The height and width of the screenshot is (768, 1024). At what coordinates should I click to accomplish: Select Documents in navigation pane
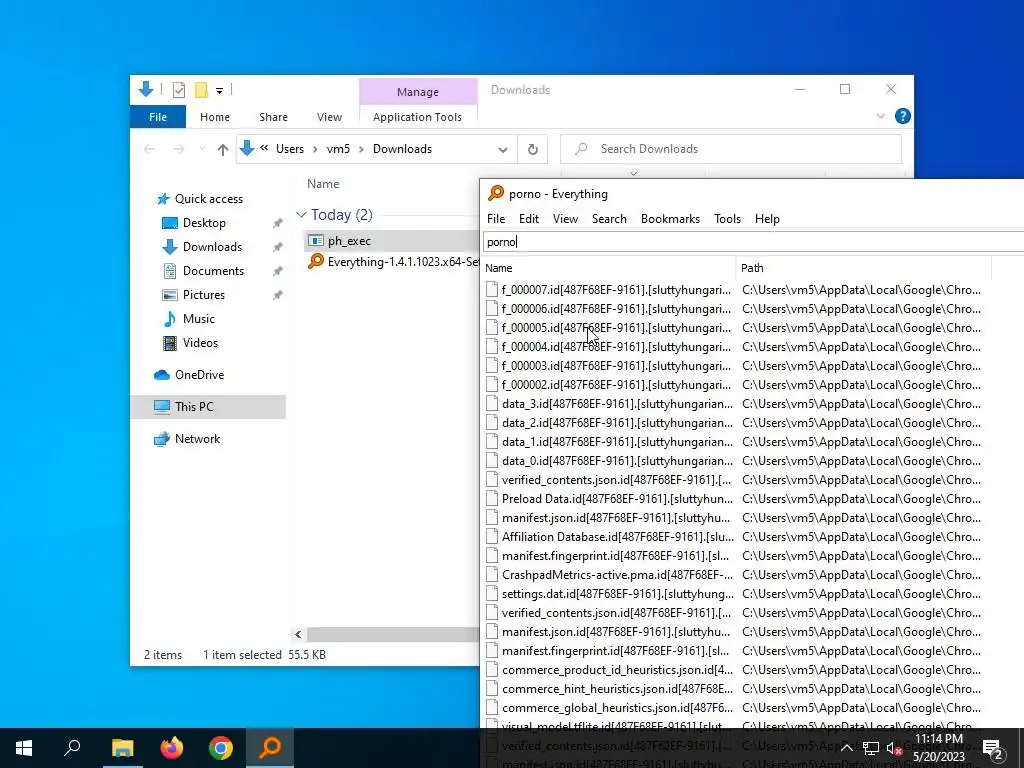tap(213, 271)
